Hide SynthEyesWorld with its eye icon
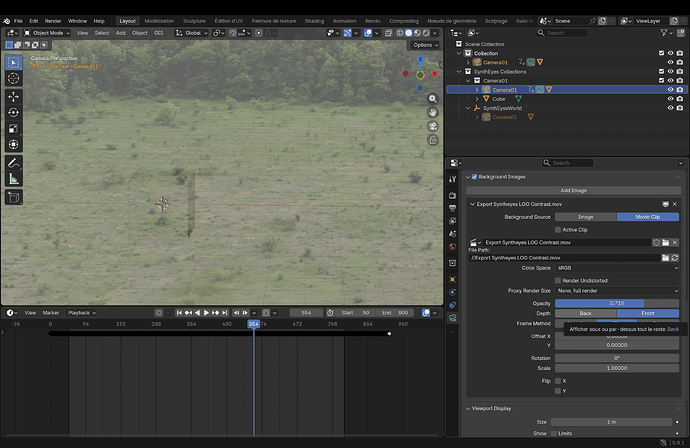 pyautogui.click(x=670, y=108)
